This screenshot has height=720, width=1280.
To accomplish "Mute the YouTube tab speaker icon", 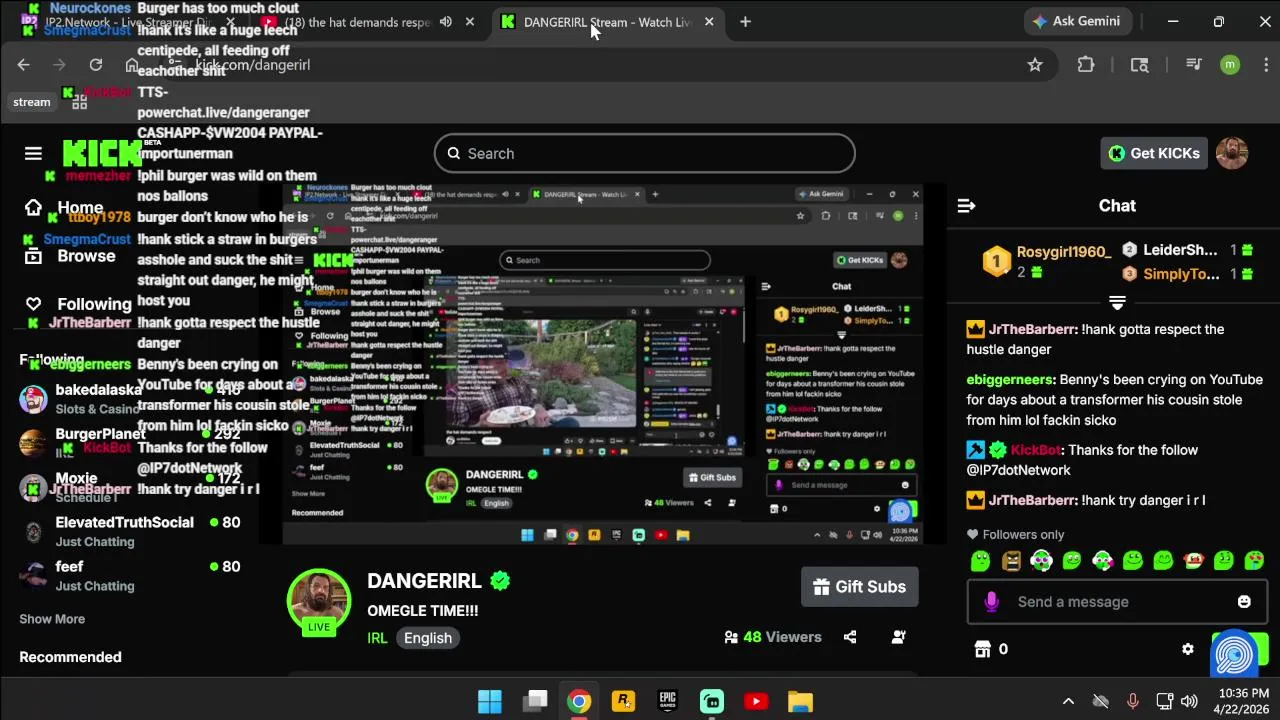I will tap(446, 22).
